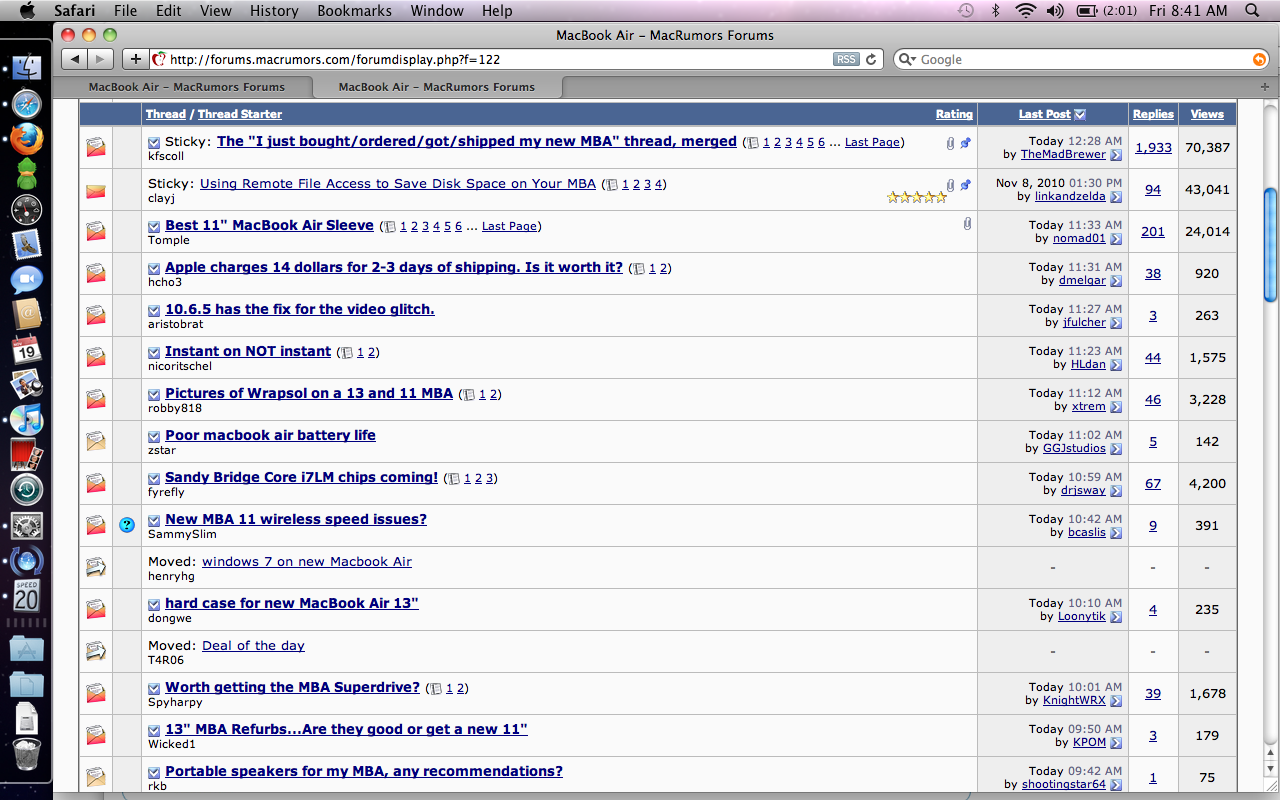Sort by the Thread Starter header link
This screenshot has width=1280, height=800.
pyautogui.click(x=240, y=114)
